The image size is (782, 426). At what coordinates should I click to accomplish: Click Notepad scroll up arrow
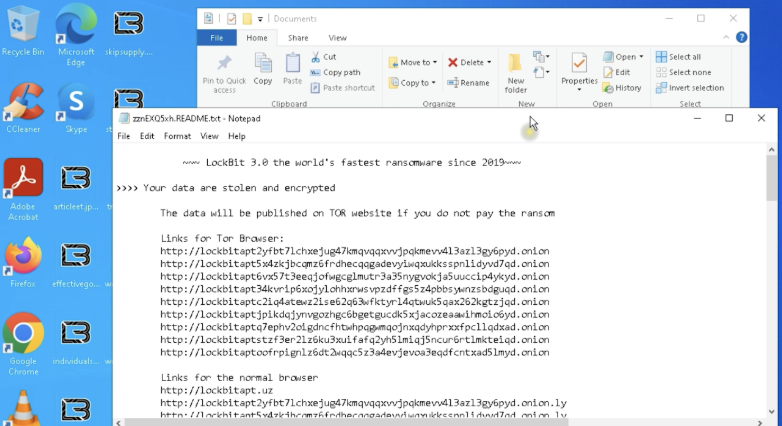tap(772, 150)
